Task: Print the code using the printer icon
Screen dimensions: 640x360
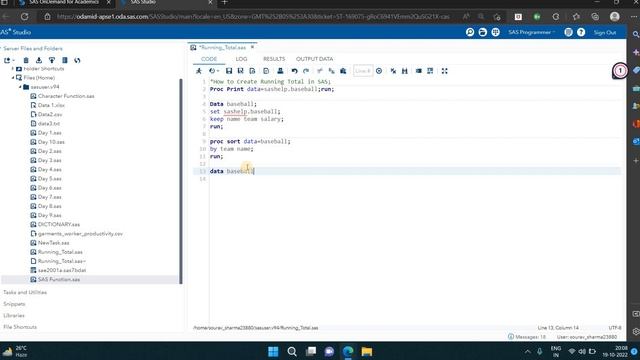Action: [280, 71]
